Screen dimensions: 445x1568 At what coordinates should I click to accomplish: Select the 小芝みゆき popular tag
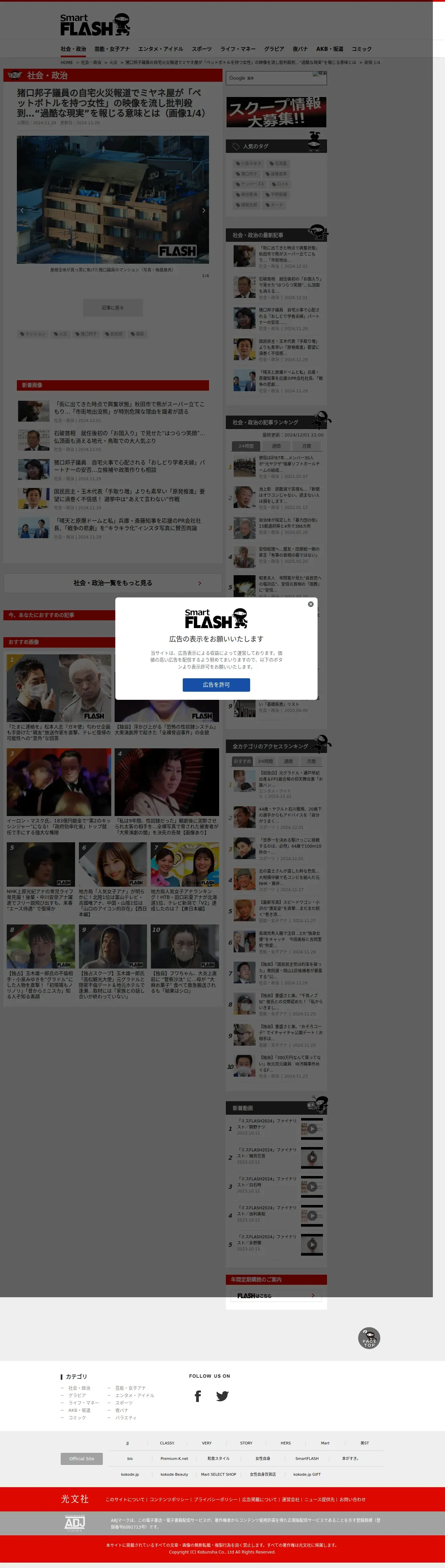click(x=248, y=163)
